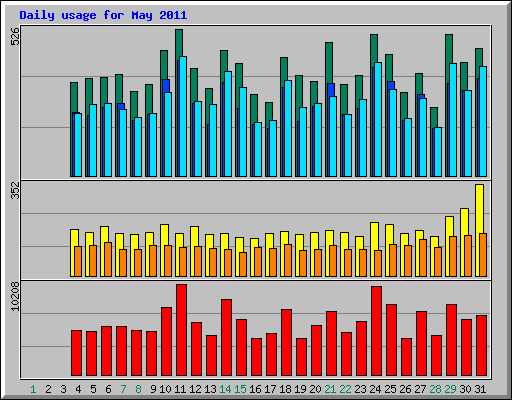Click green day label 8
Image resolution: width=512 pixels, height=400 pixels.
tap(138, 389)
